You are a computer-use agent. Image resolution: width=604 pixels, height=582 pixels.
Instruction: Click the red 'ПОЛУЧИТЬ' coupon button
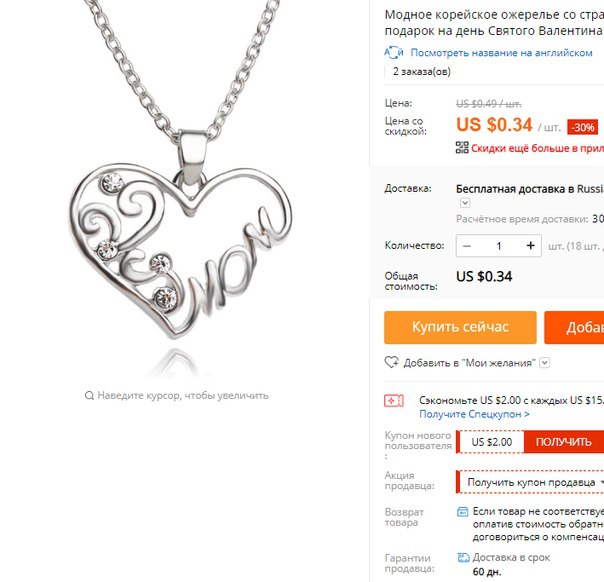[564, 442]
